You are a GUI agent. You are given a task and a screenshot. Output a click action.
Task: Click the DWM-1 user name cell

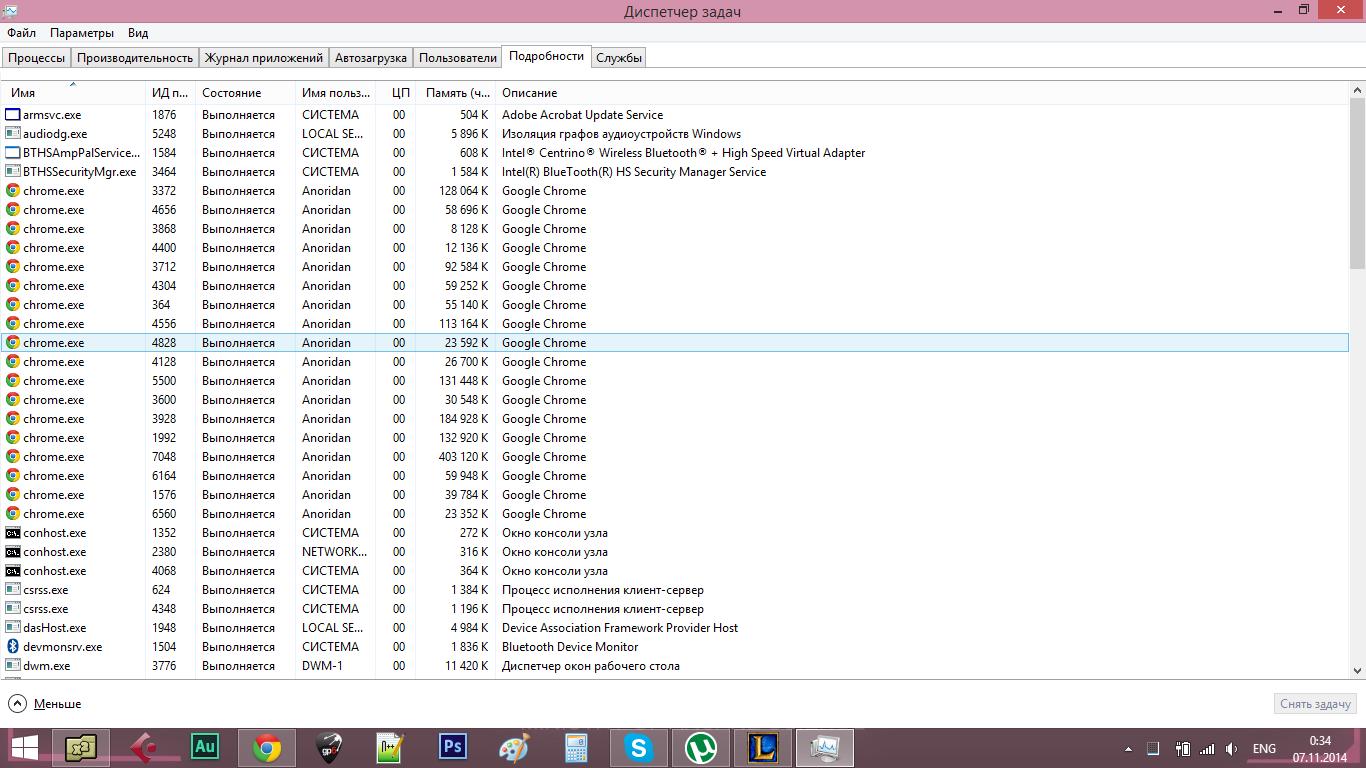(x=322, y=666)
